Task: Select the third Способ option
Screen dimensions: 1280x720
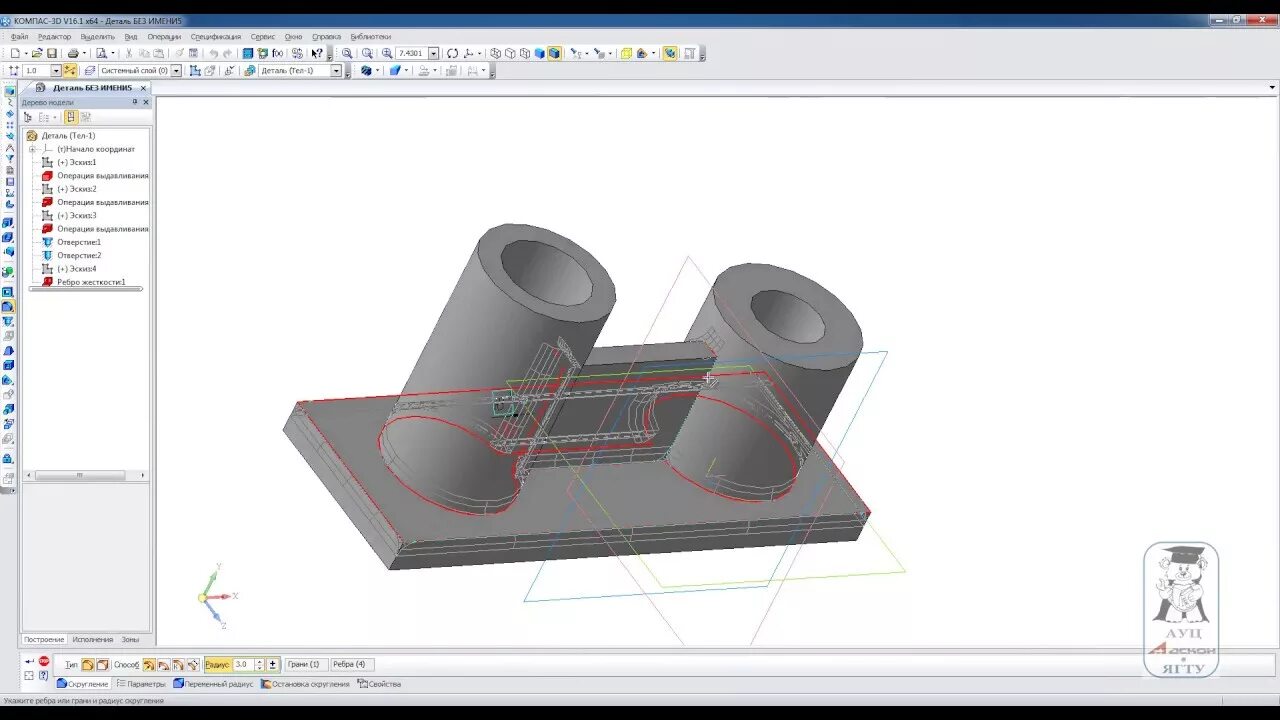Action: pos(178,664)
